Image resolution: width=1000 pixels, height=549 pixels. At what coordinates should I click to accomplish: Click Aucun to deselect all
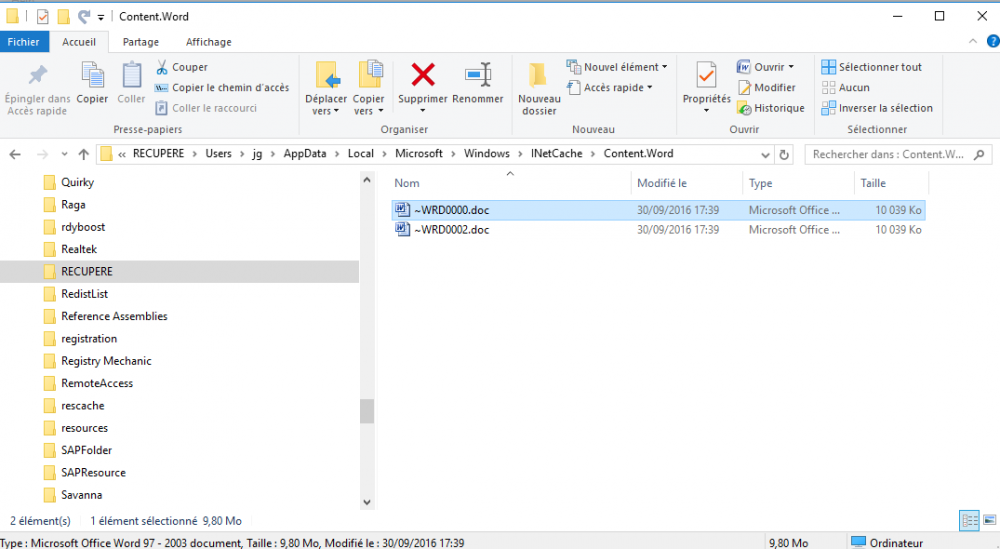846,87
